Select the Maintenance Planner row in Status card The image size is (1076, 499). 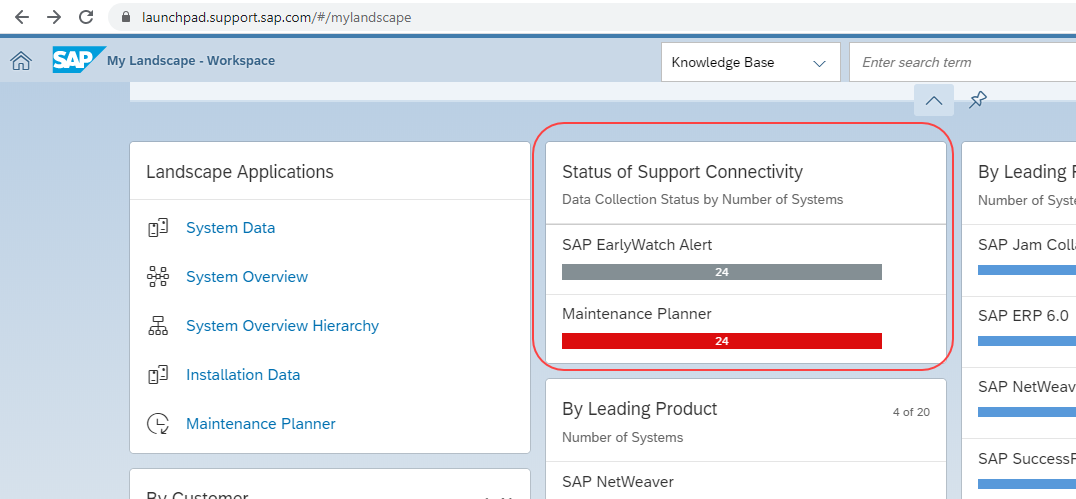point(746,329)
